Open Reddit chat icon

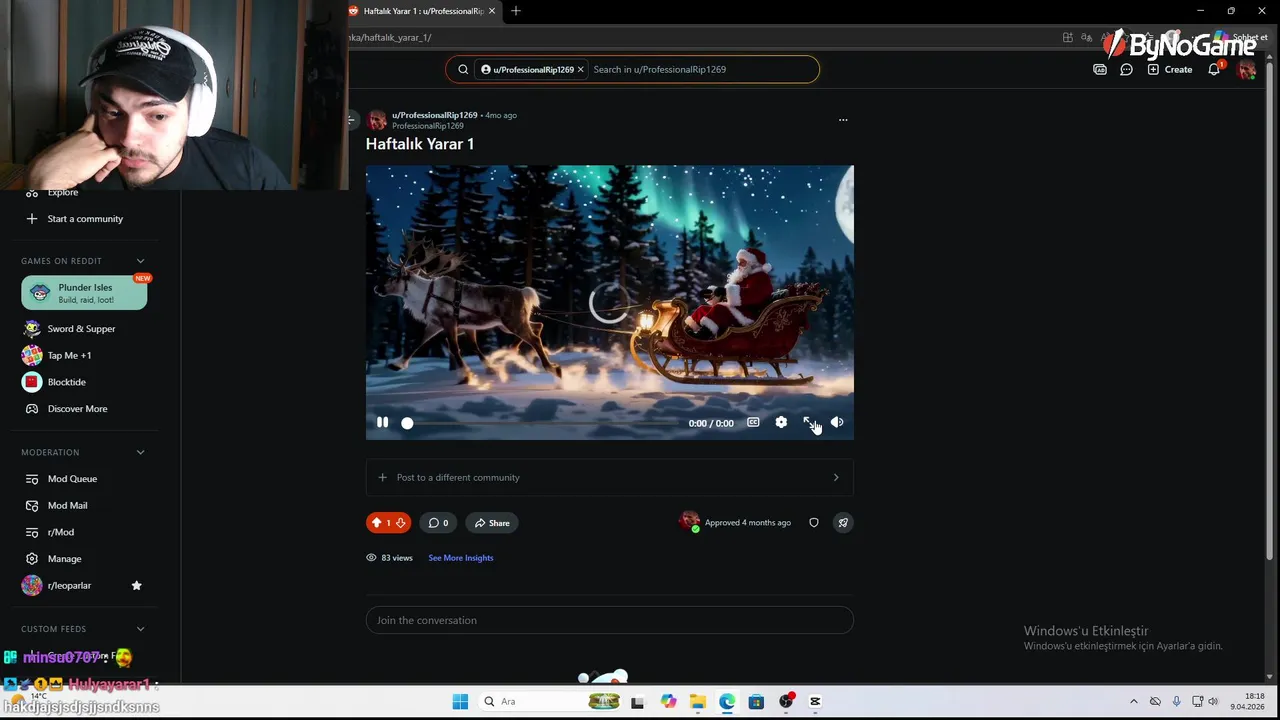click(x=1126, y=70)
